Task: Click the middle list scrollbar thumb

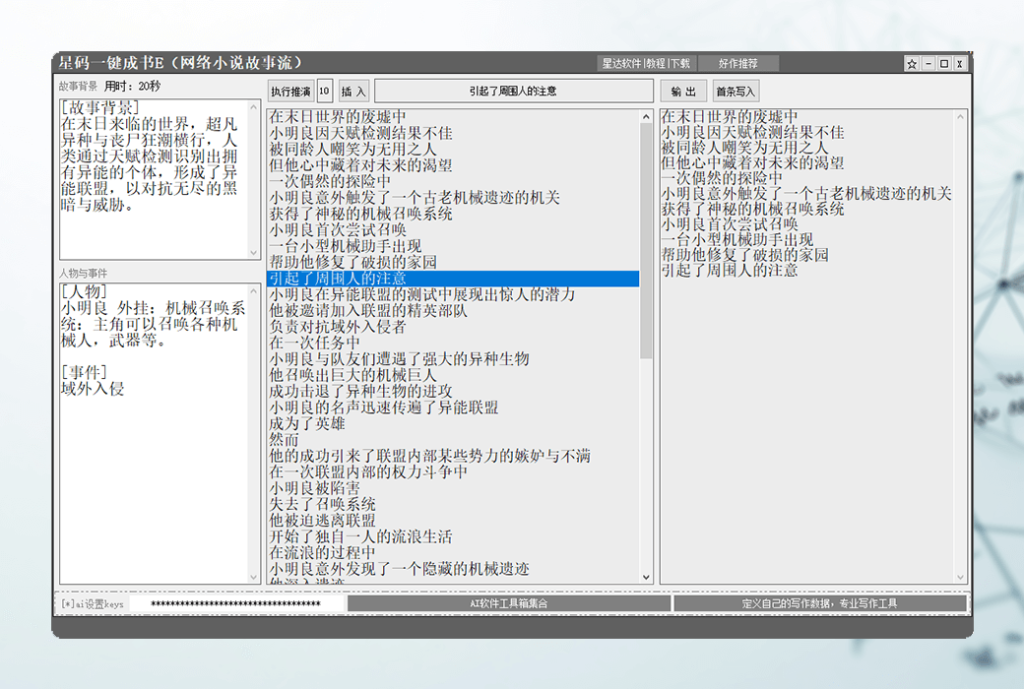Action: point(646,240)
